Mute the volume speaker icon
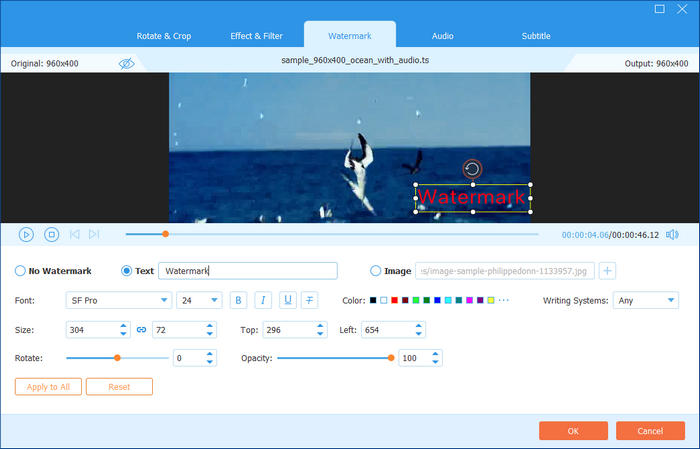 tap(672, 234)
